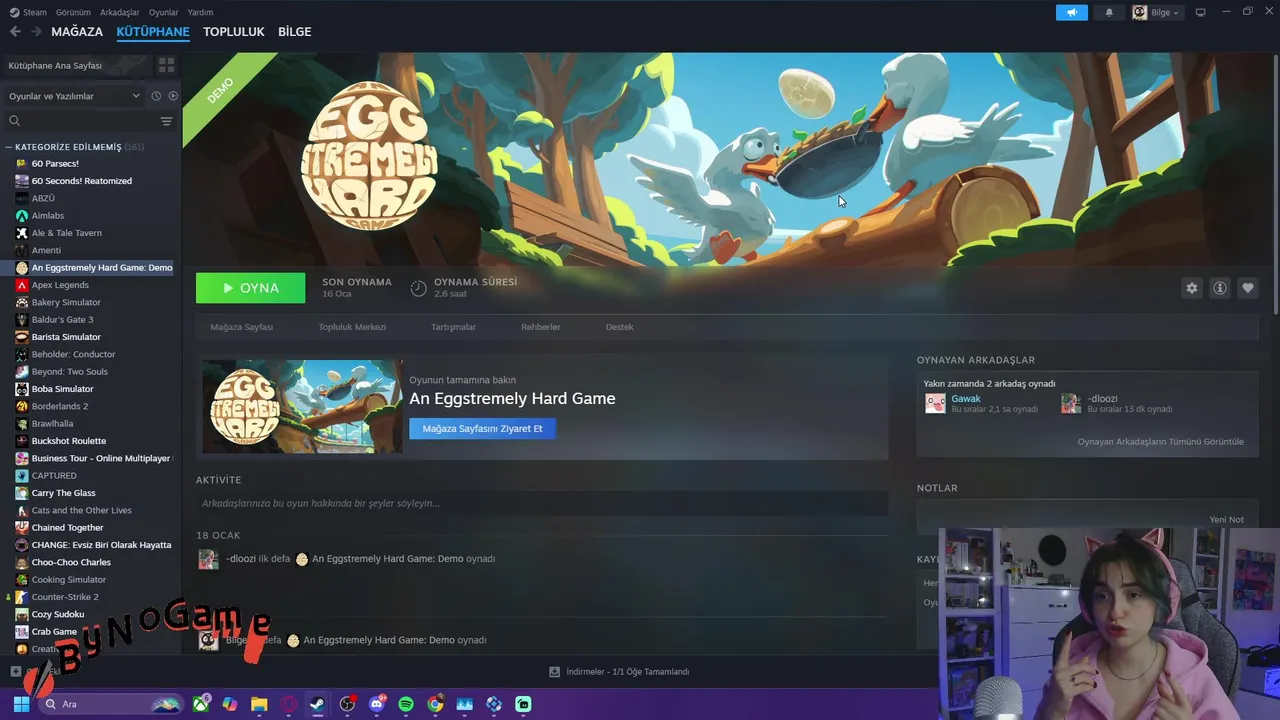View all friends who play link
The height and width of the screenshot is (720, 1280).
(x=1160, y=442)
